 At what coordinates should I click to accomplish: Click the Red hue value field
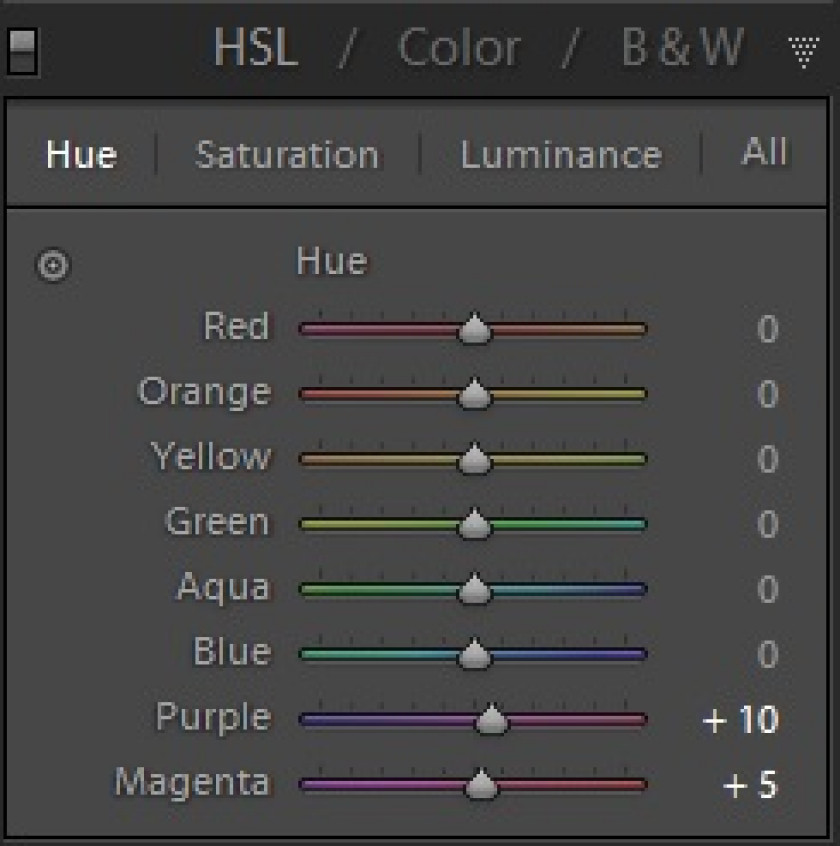(768, 329)
